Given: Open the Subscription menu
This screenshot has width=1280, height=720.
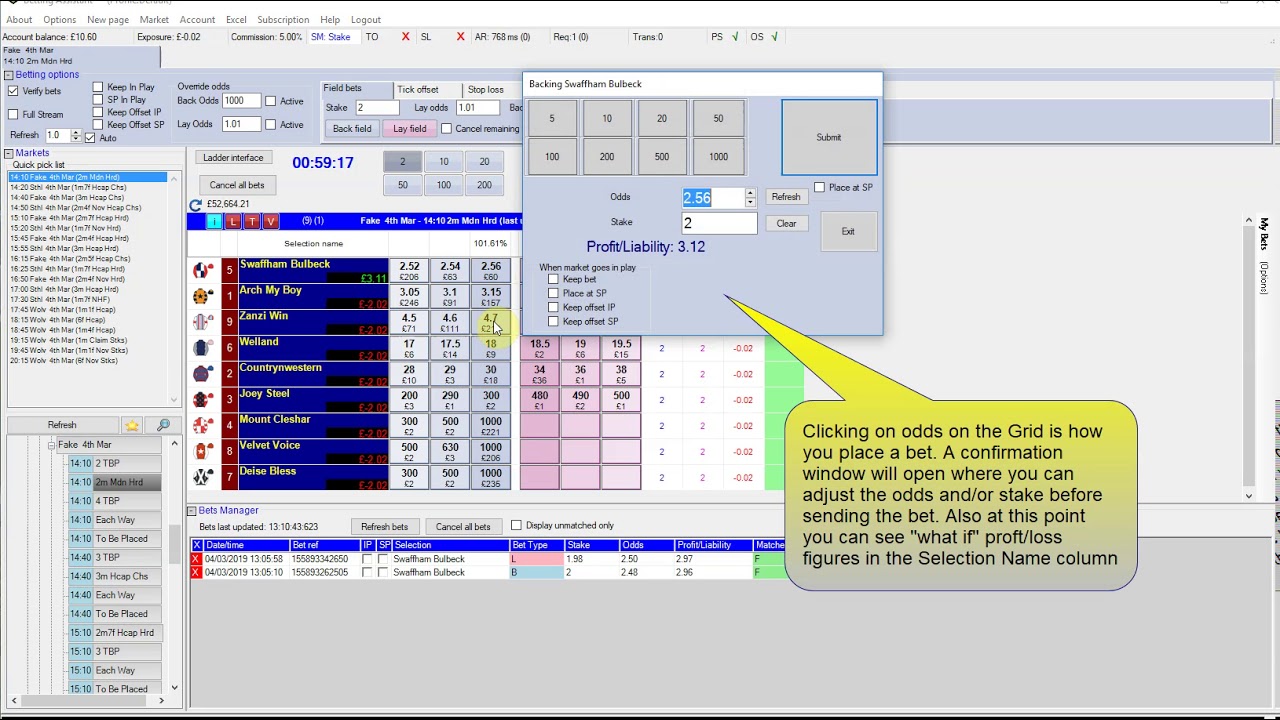Looking at the screenshot, I should pyautogui.click(x=283, y=20).
